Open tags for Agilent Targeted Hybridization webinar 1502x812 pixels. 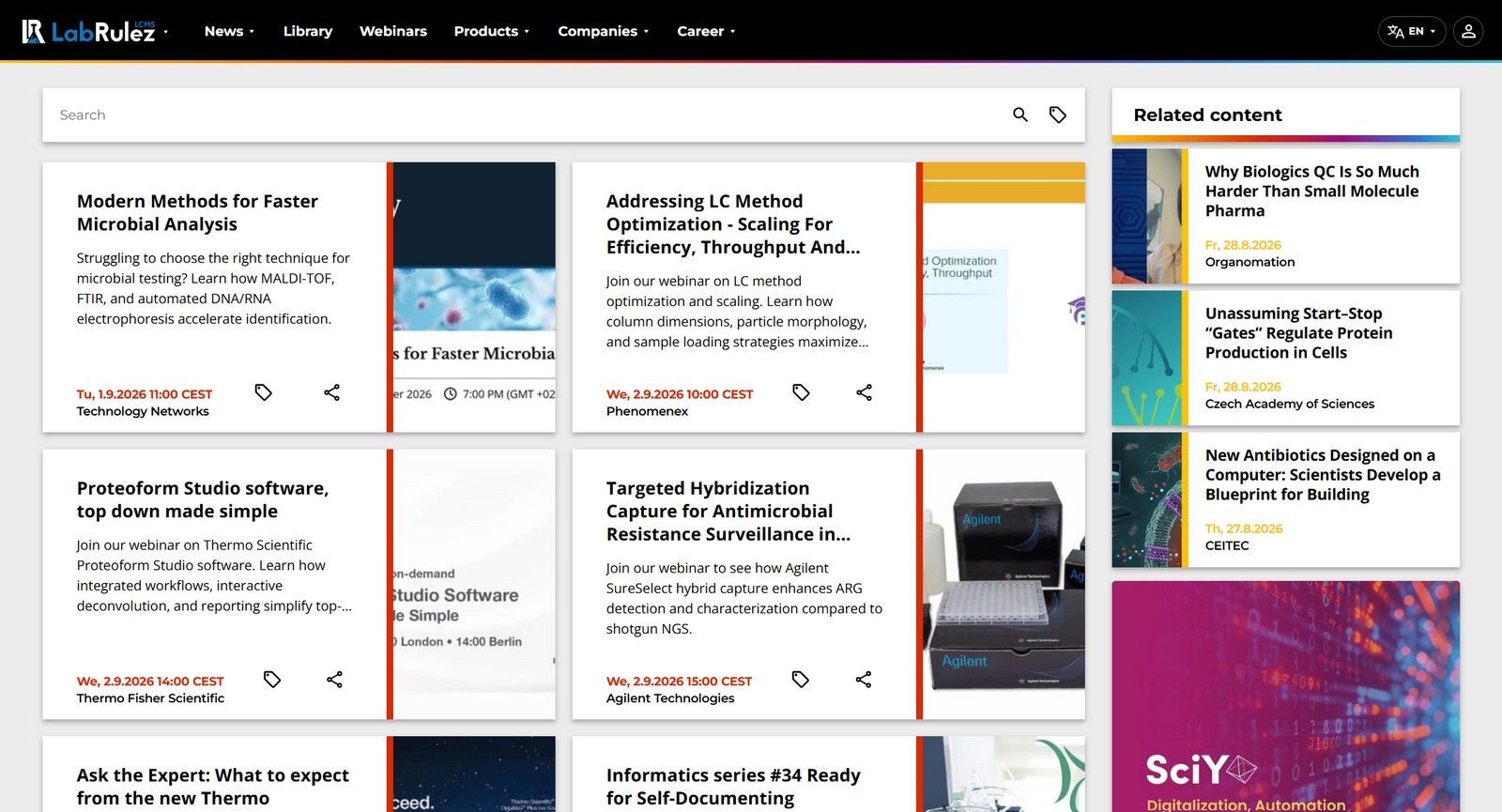[800, 680]
